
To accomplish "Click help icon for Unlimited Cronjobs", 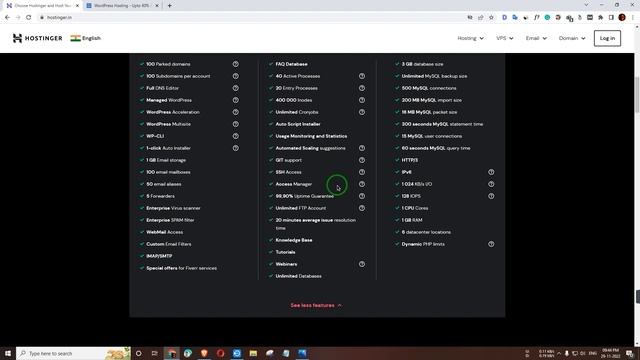I will 362,112.
